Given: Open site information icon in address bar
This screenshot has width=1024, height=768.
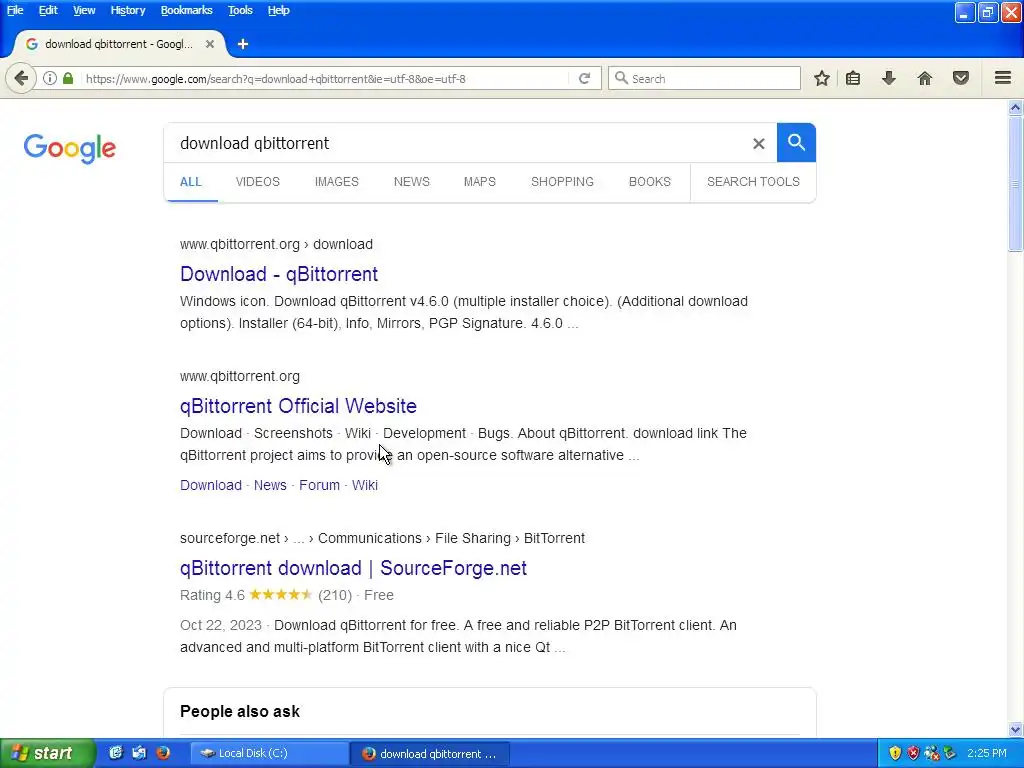Looking at the screenshot, I should point(50,78).
